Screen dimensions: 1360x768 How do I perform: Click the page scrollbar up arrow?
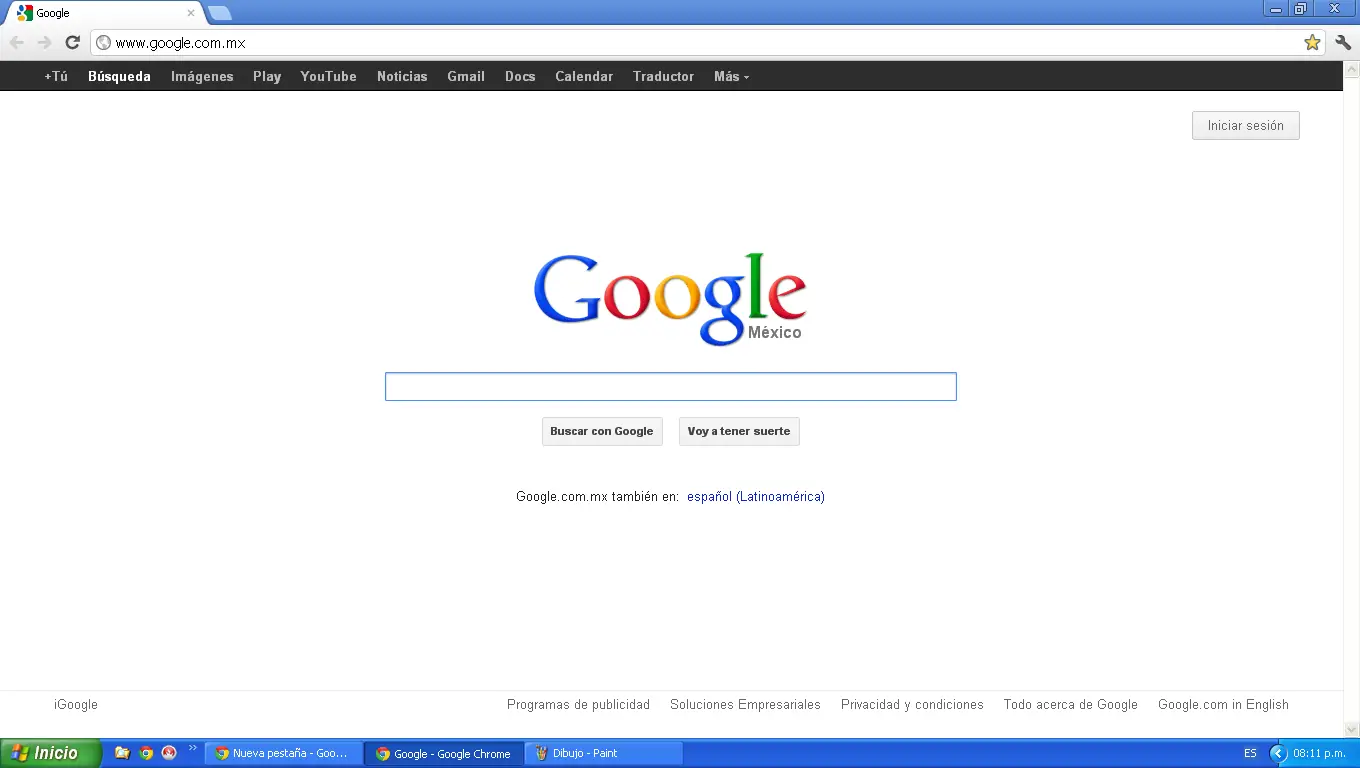[x=1352, y=70]
